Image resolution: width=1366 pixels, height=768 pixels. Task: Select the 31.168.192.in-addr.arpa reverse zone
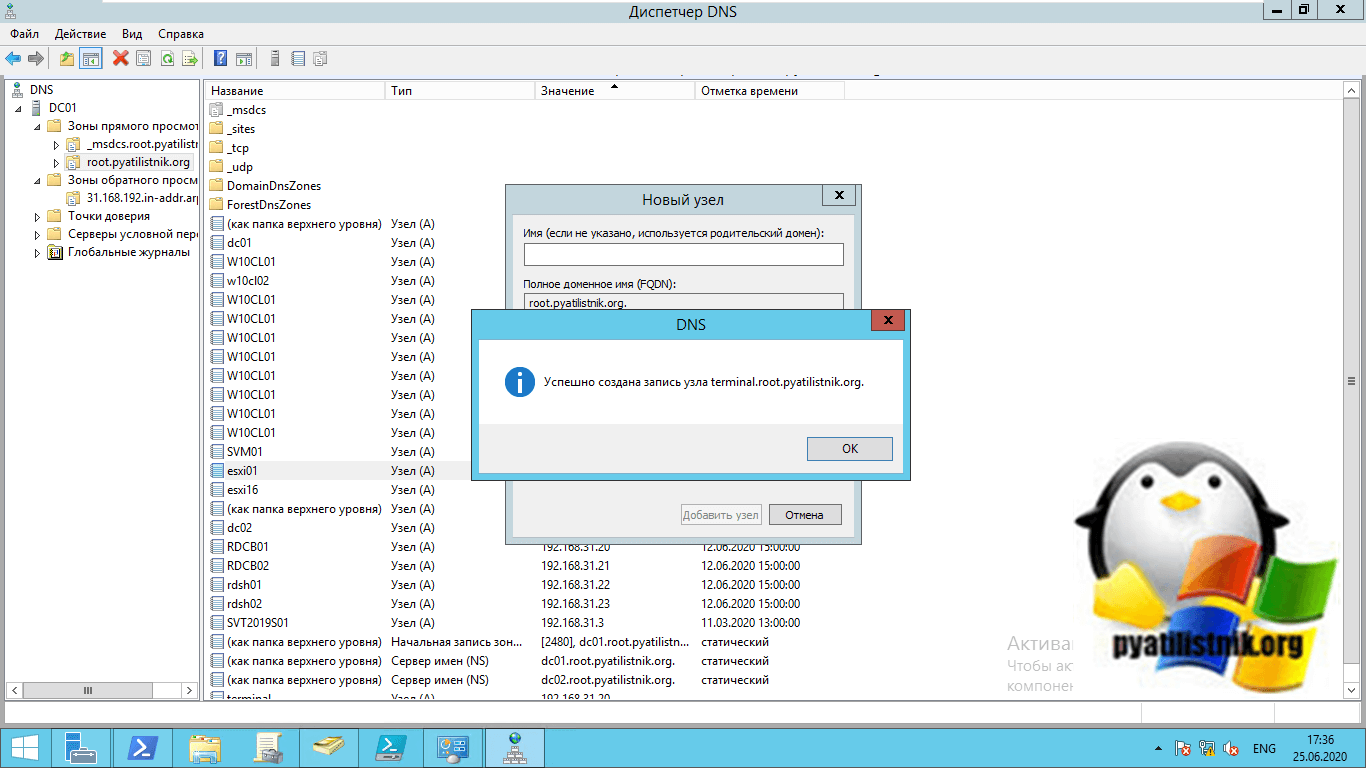pyautogui.click(x=142, y=198)
